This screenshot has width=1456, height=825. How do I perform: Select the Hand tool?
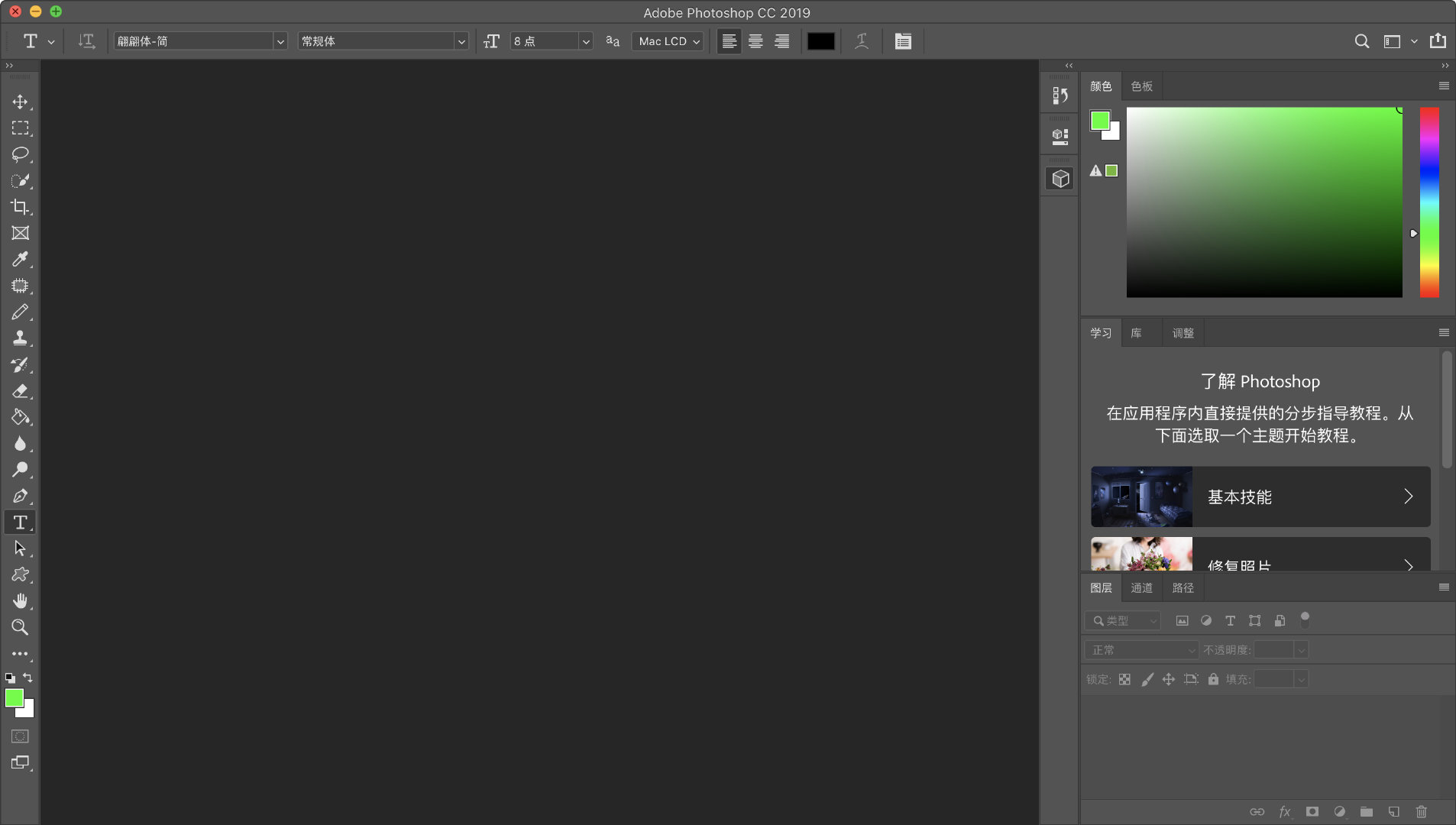(x=20, y=601)
